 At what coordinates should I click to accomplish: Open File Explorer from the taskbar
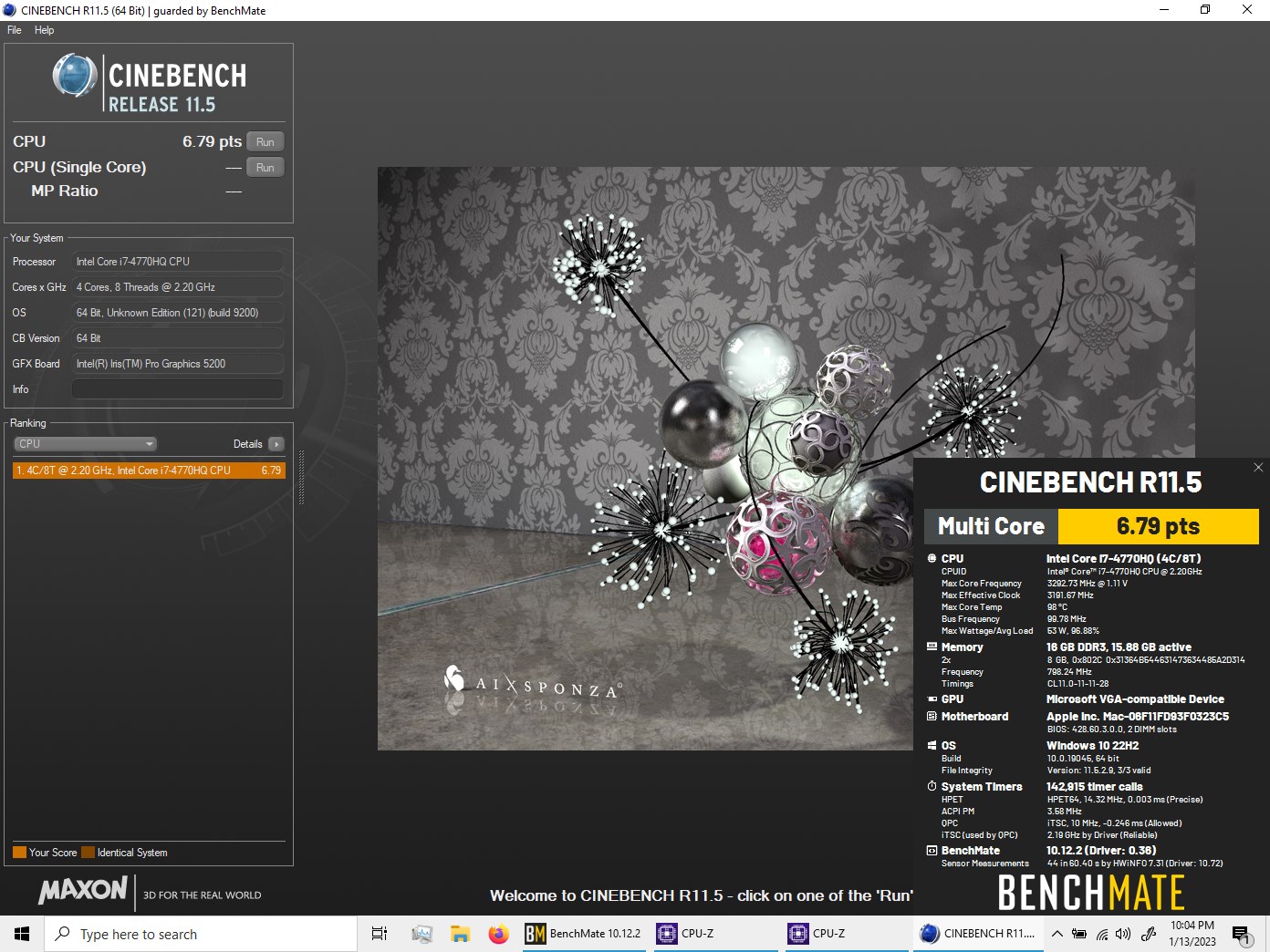point(460,934)
